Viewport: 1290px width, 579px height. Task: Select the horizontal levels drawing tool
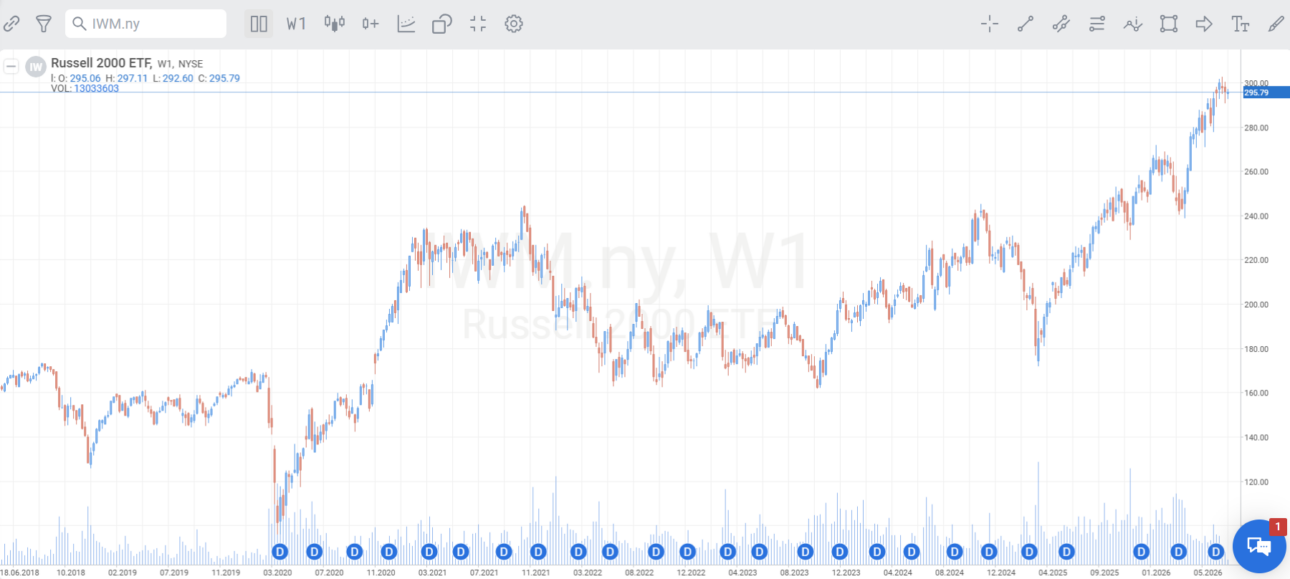coord(1097,24)
